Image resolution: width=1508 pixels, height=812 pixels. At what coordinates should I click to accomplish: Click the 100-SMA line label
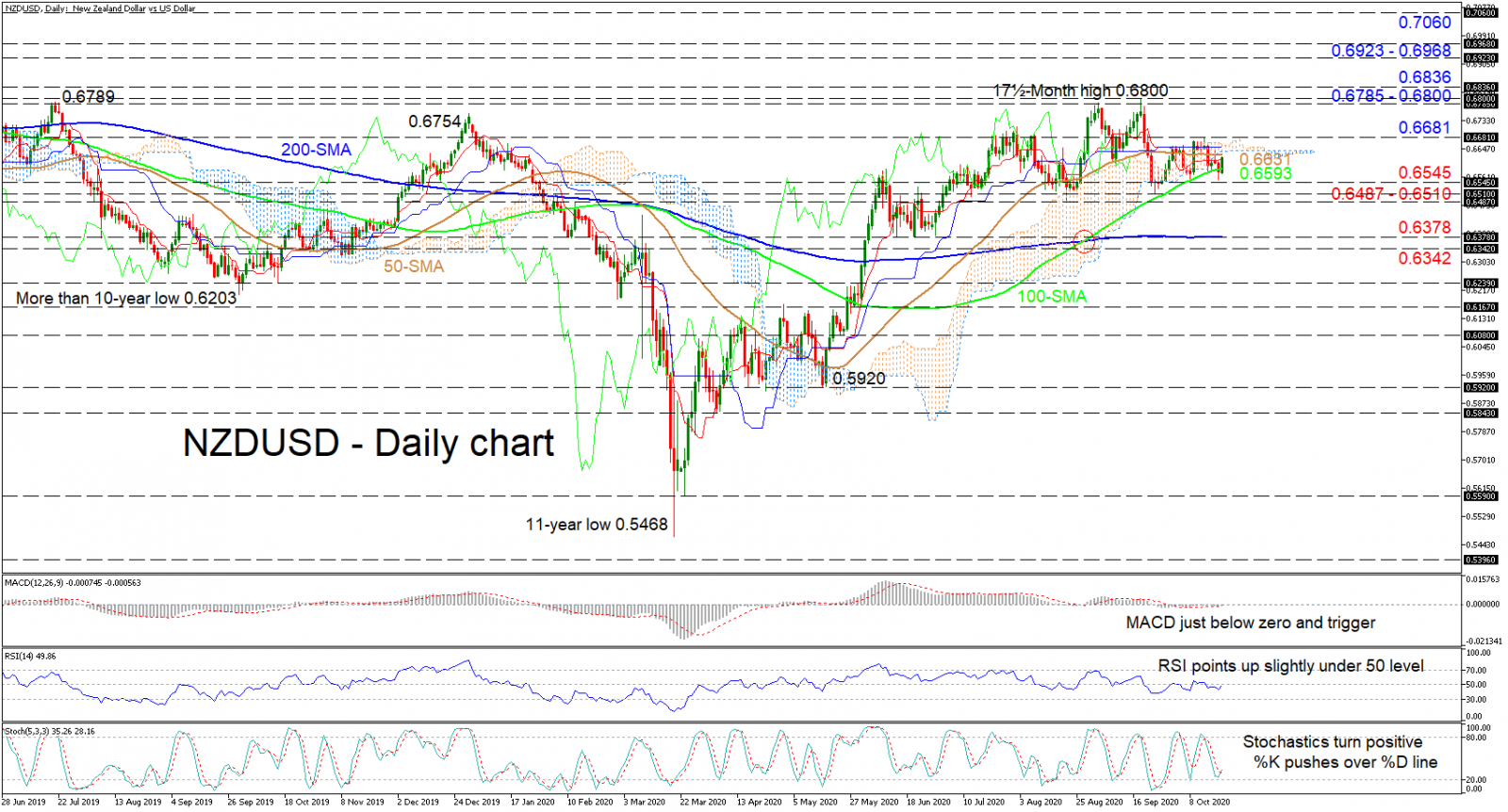(1052, 297)
